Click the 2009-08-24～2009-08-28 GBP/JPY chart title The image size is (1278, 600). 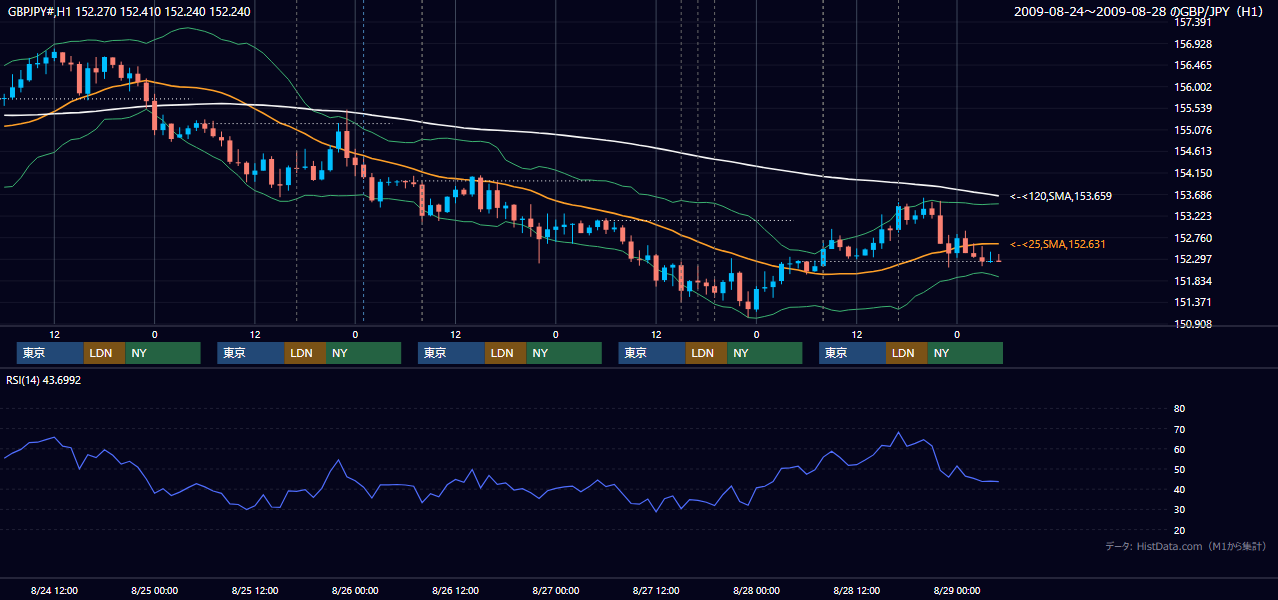coord(1141,11)
